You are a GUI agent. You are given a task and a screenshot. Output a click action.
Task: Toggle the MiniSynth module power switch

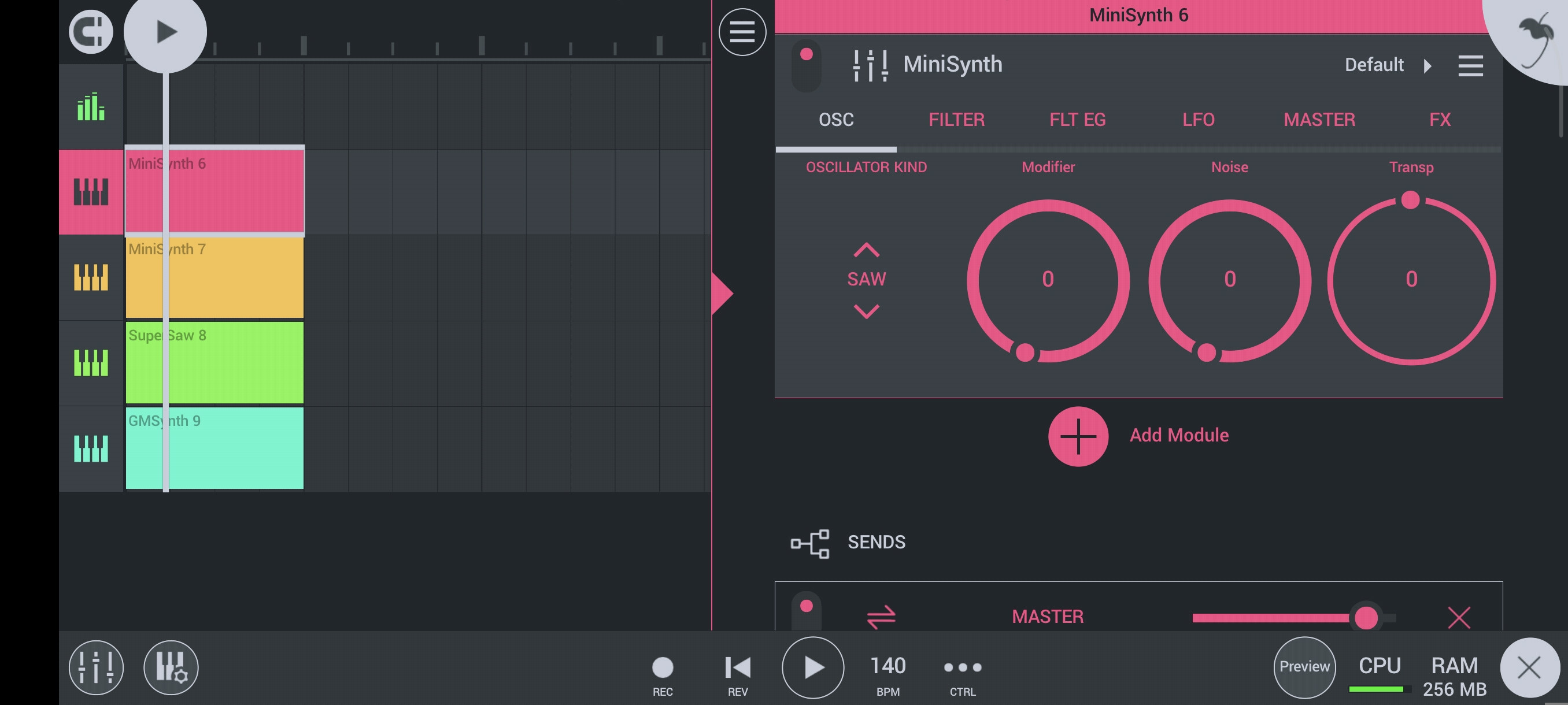[807, 66]
